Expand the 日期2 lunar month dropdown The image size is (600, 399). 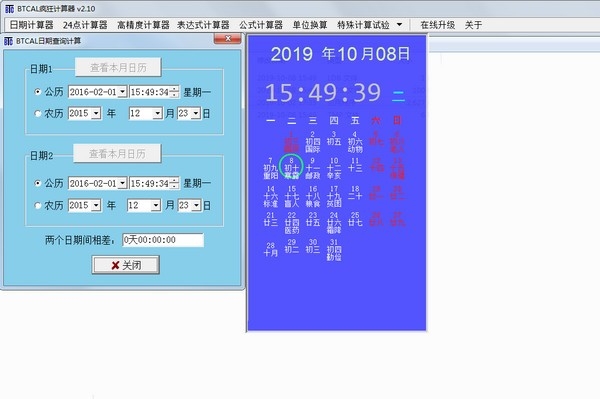point(155,206)
